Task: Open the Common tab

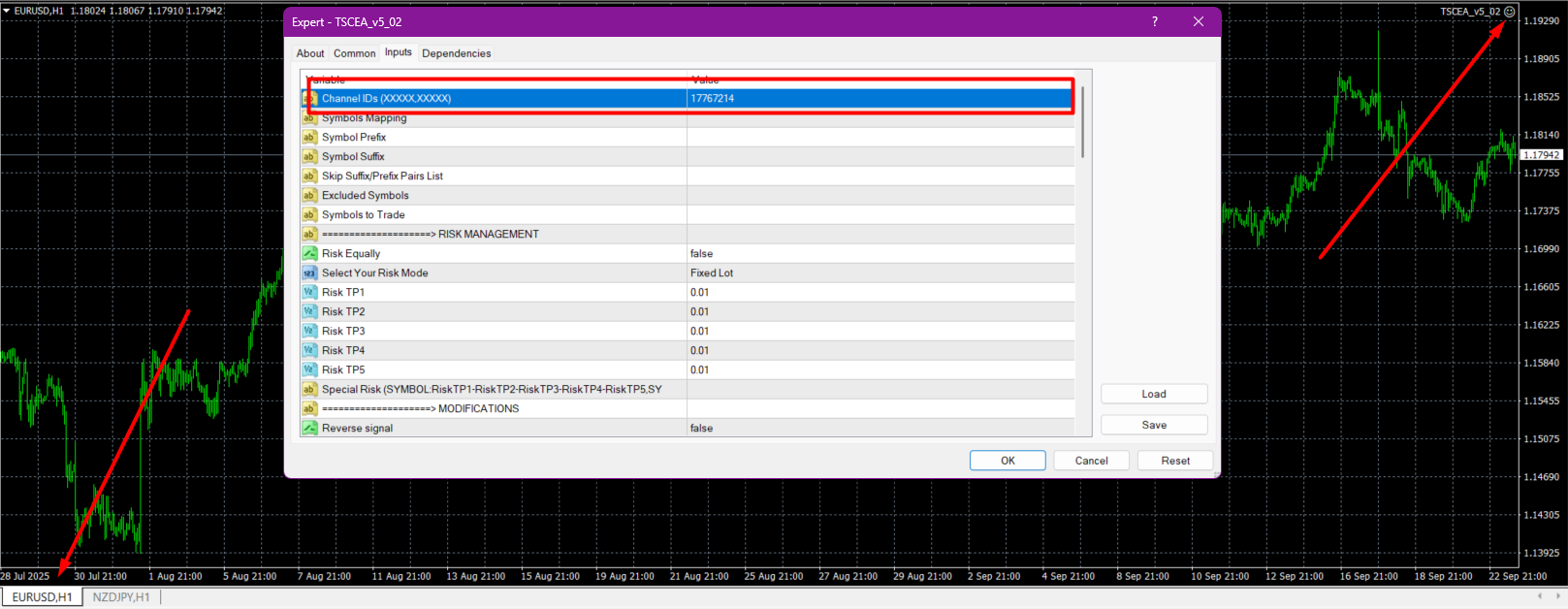Action: (x=354, y=53)
